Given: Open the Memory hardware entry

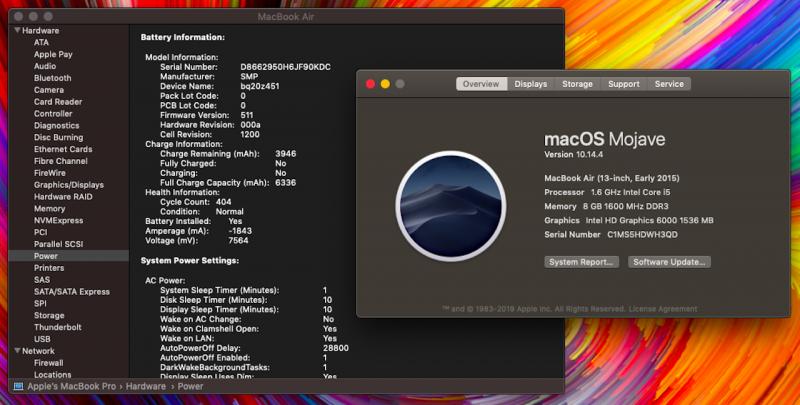Looking at the screenshot, I should click(49, 208).
